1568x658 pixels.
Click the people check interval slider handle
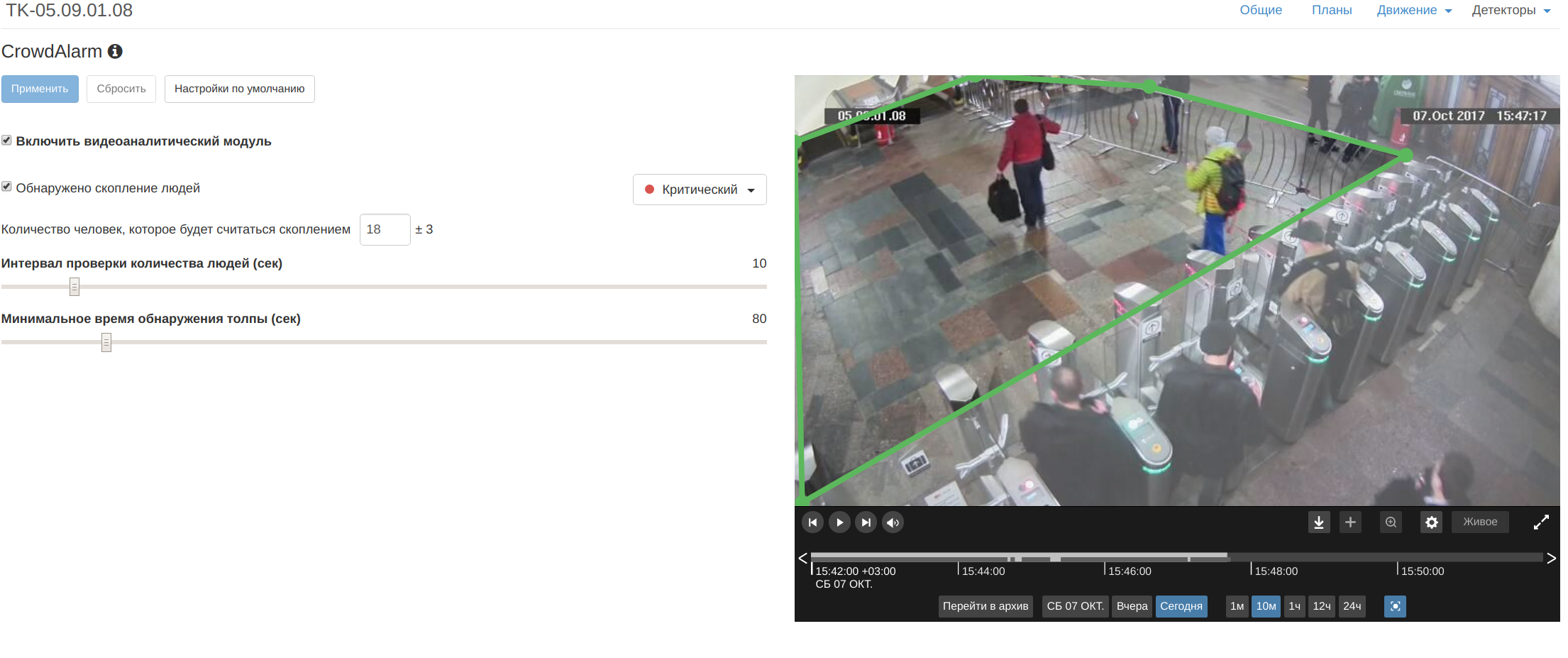coord(74,287)
